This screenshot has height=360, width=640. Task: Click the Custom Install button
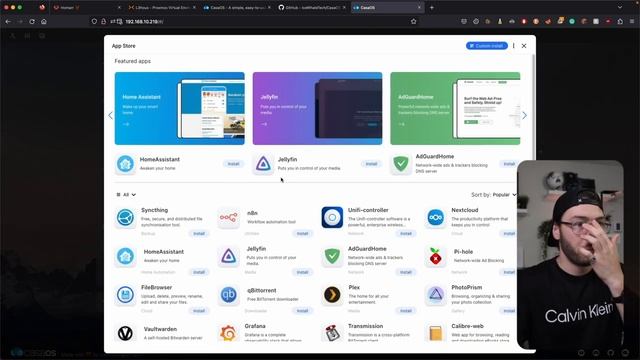click(x=487, y=46)
